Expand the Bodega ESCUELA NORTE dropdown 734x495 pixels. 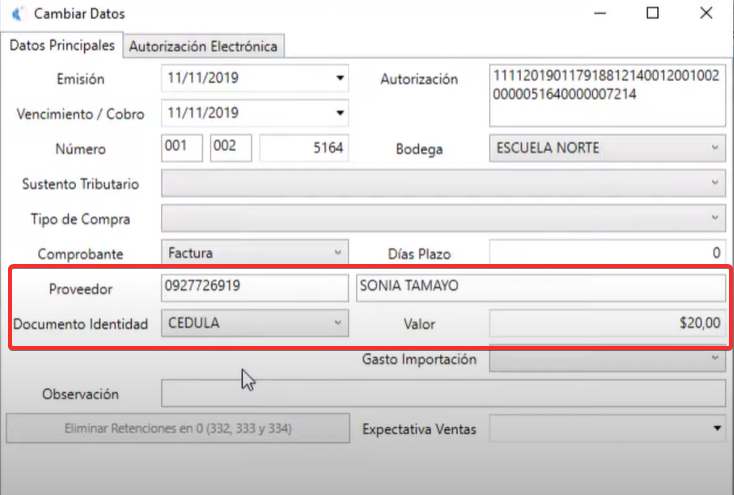click(x=607, y=148)
